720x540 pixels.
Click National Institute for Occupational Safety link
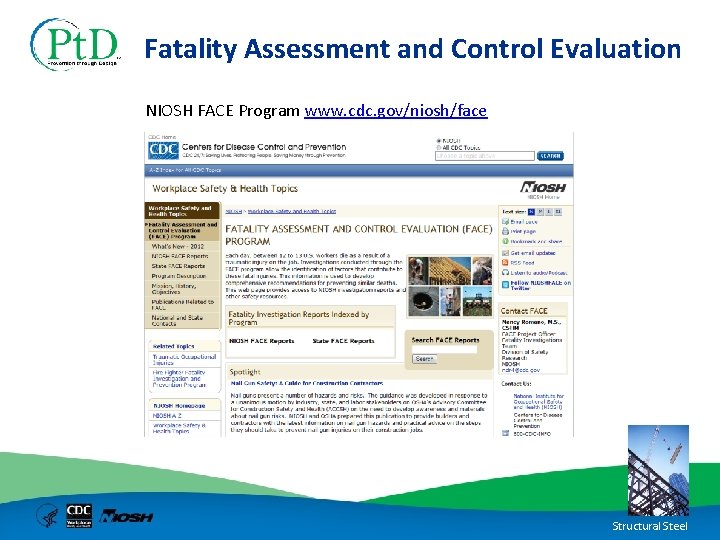click(539, 401)
